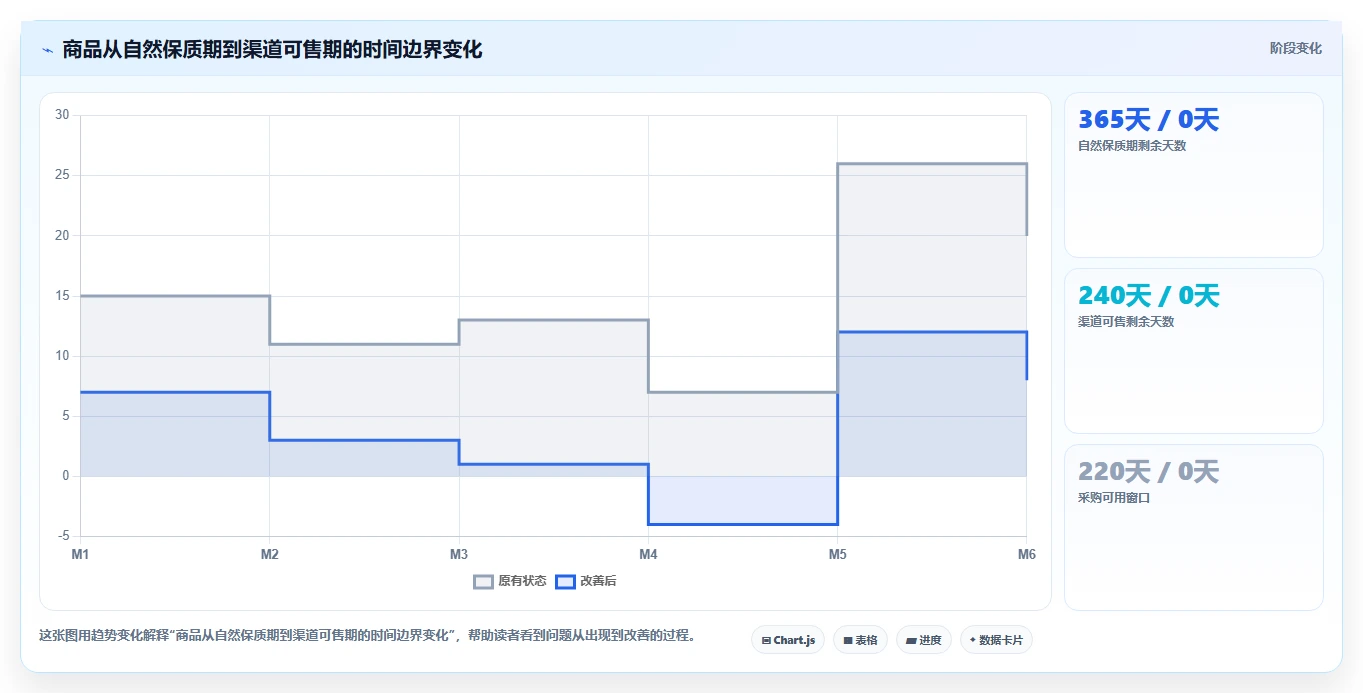Click the blue 改善后 legend swatch
1363x693 pixels.
(565, 581)
